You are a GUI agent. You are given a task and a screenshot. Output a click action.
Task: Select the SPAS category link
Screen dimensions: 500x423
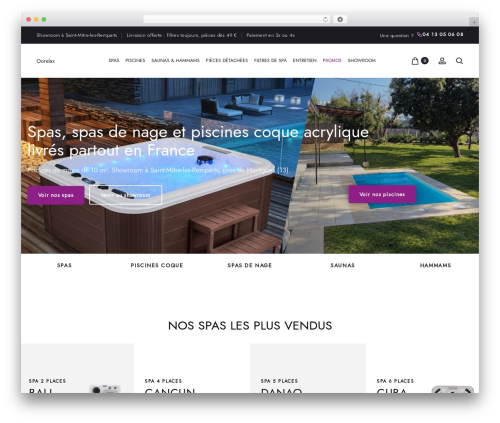[x=64, y=265]
